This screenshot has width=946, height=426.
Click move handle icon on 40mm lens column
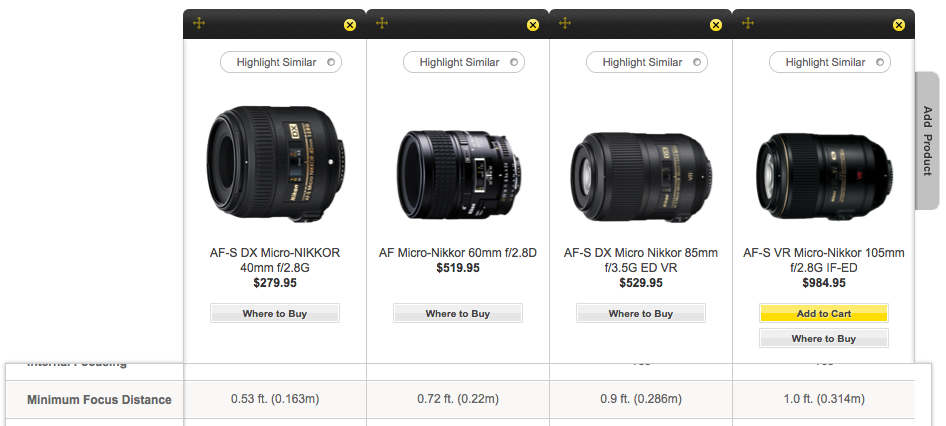point(199,23)
